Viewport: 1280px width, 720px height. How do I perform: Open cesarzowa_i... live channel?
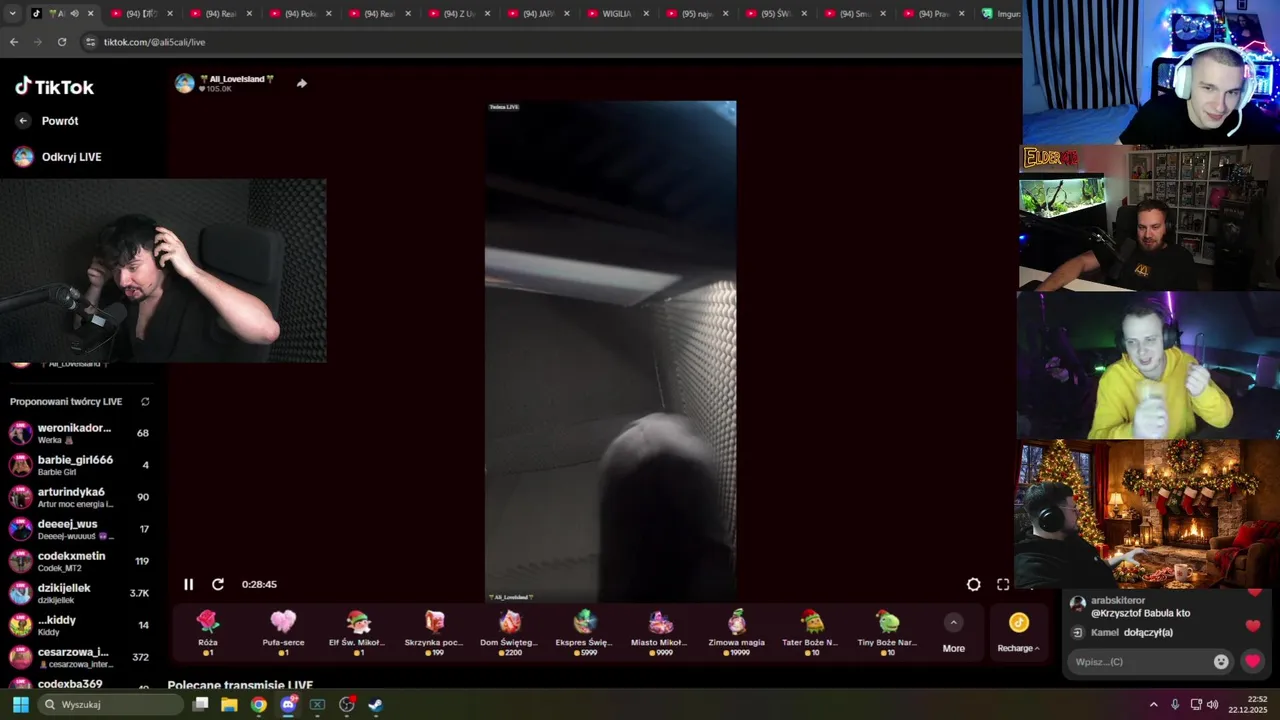(x=80, y=657)
